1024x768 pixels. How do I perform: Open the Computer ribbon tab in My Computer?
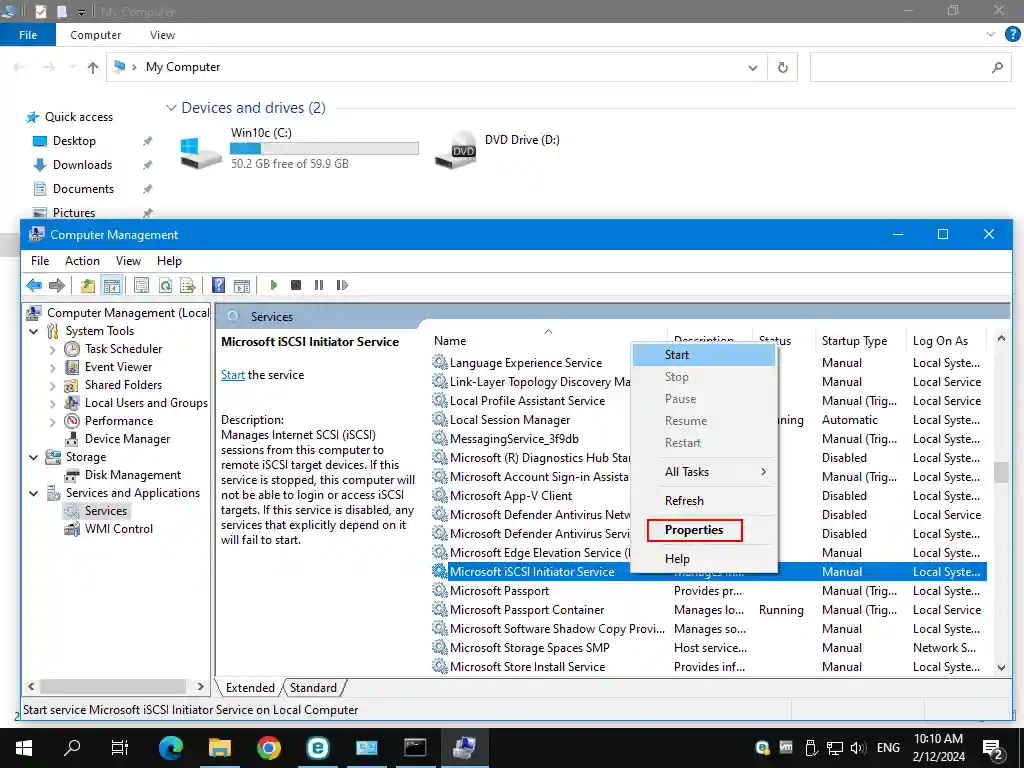click(x=95, y=35)
